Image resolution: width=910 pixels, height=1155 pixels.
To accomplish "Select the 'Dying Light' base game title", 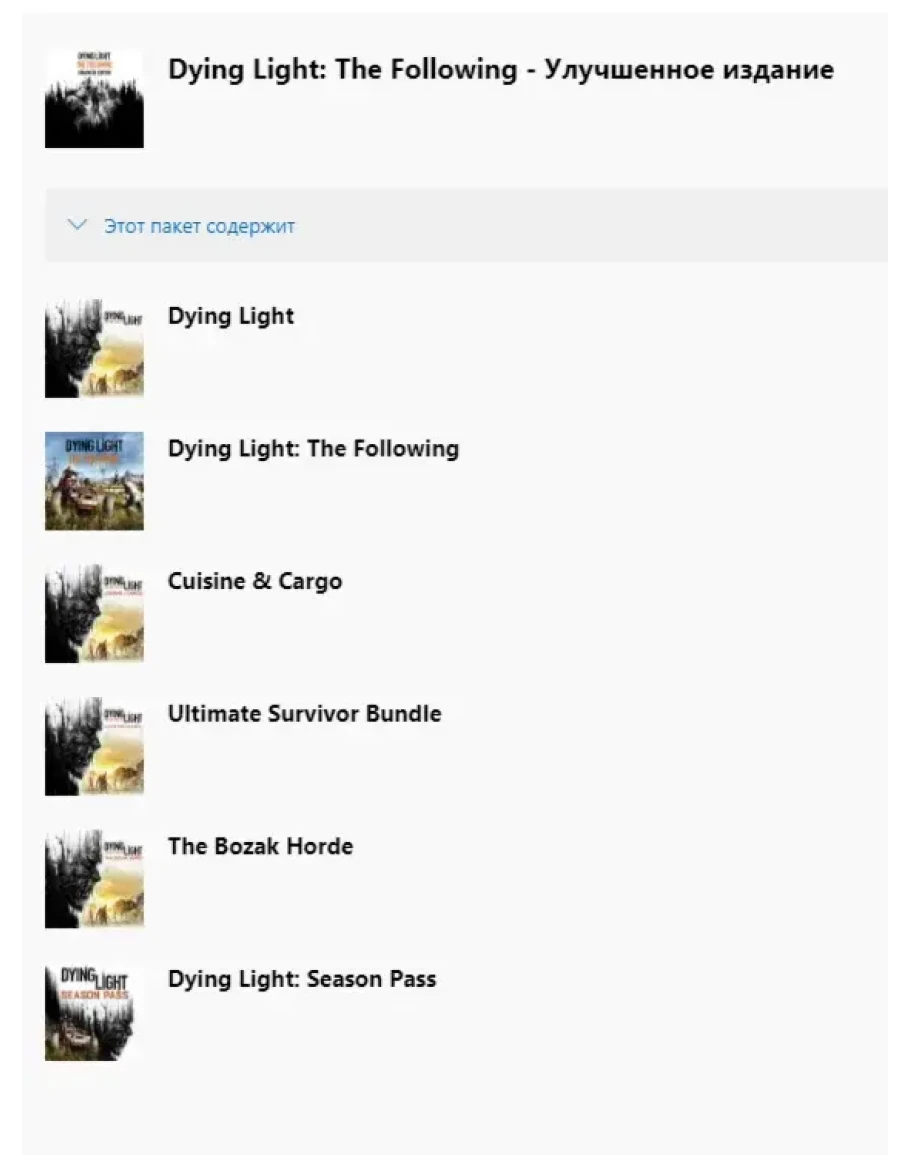I will 231,316.
